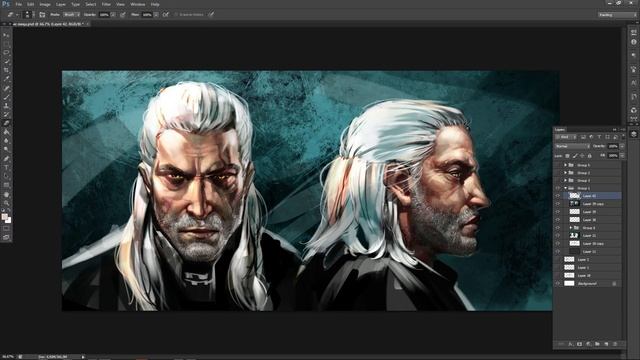Open the Layer menu
This screenshot has width=640, height=360.
61,4
